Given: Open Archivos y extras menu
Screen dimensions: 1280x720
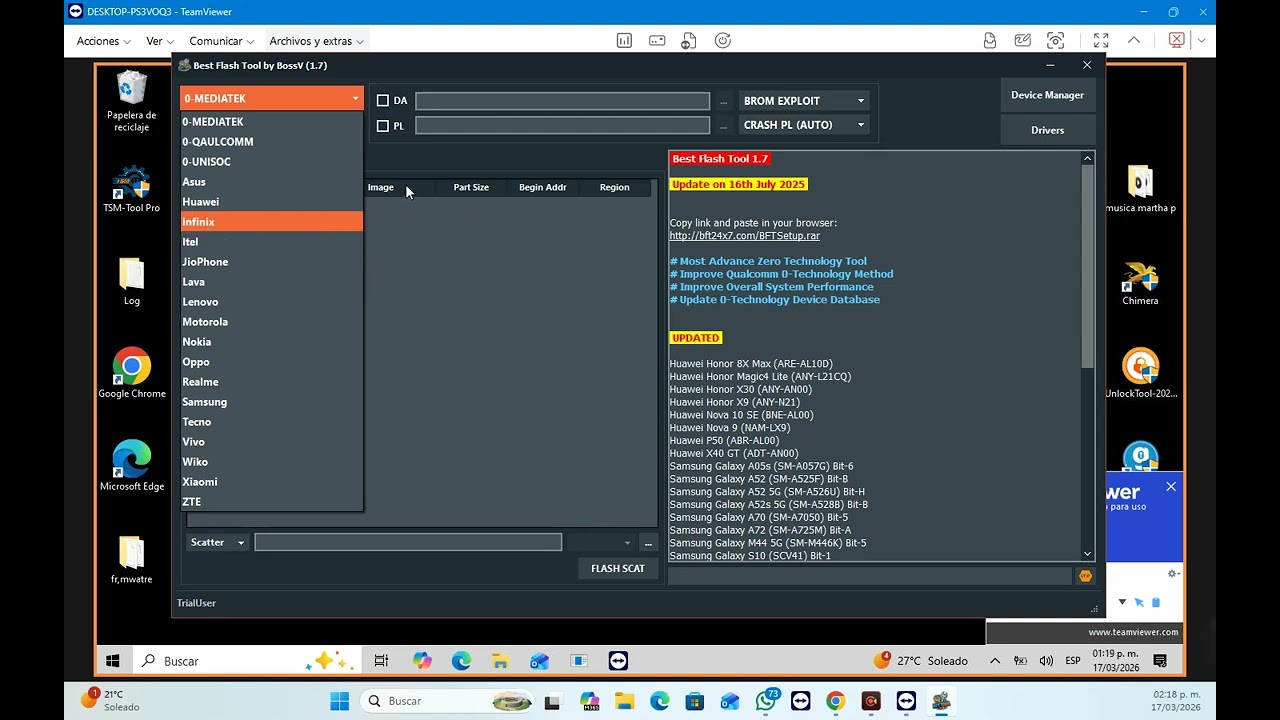Looking at the screenshot, I should pyautogui.click(x=316, y=41).
